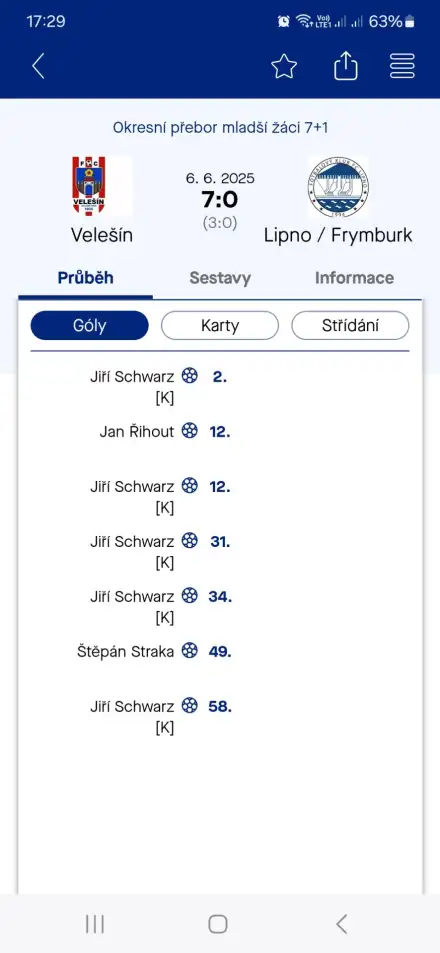
Task: Switch to the Karty filter pill
Action: [x=220, y=325]
